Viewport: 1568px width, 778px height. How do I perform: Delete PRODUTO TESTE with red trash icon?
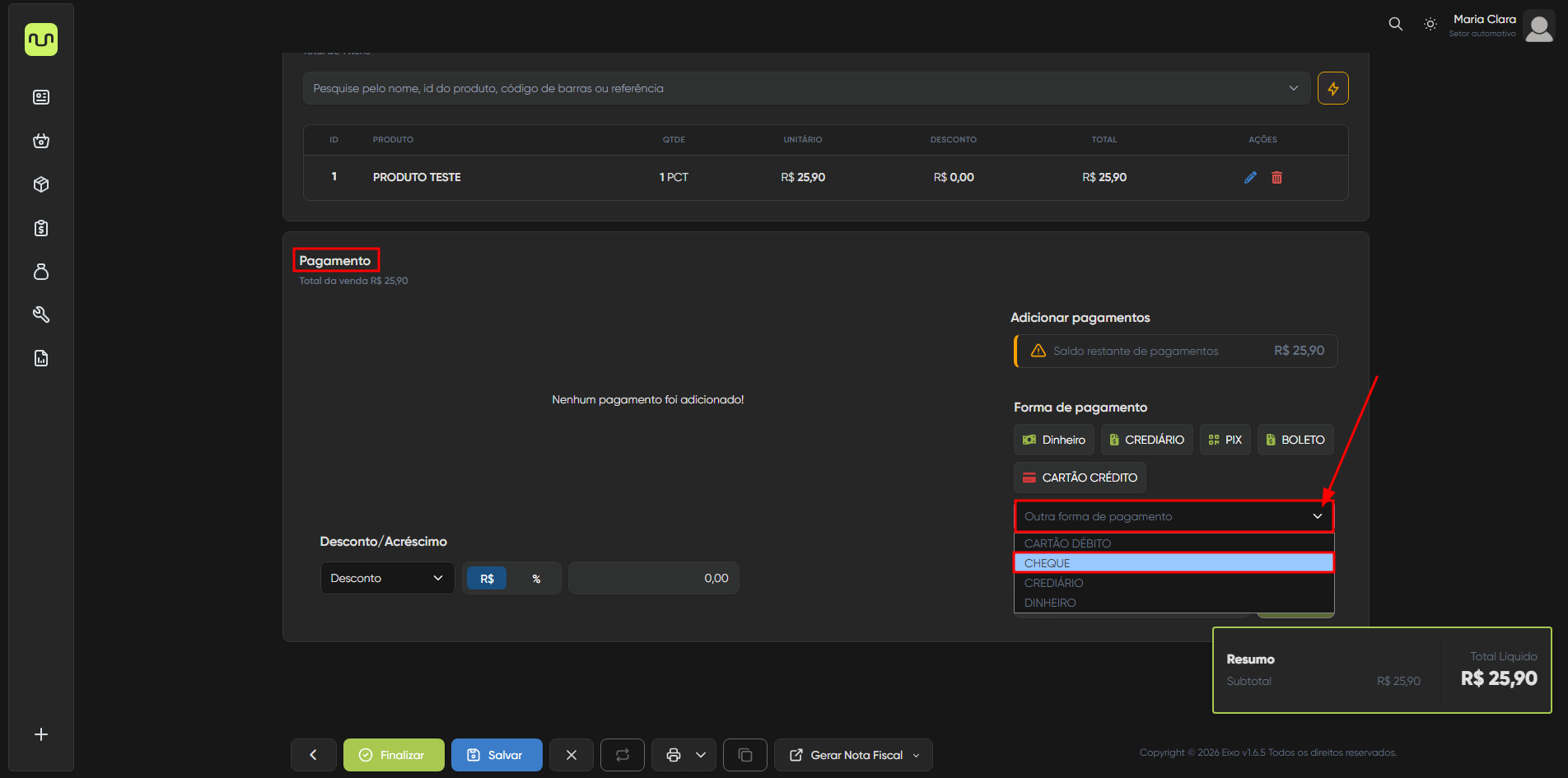point(1276,177)
